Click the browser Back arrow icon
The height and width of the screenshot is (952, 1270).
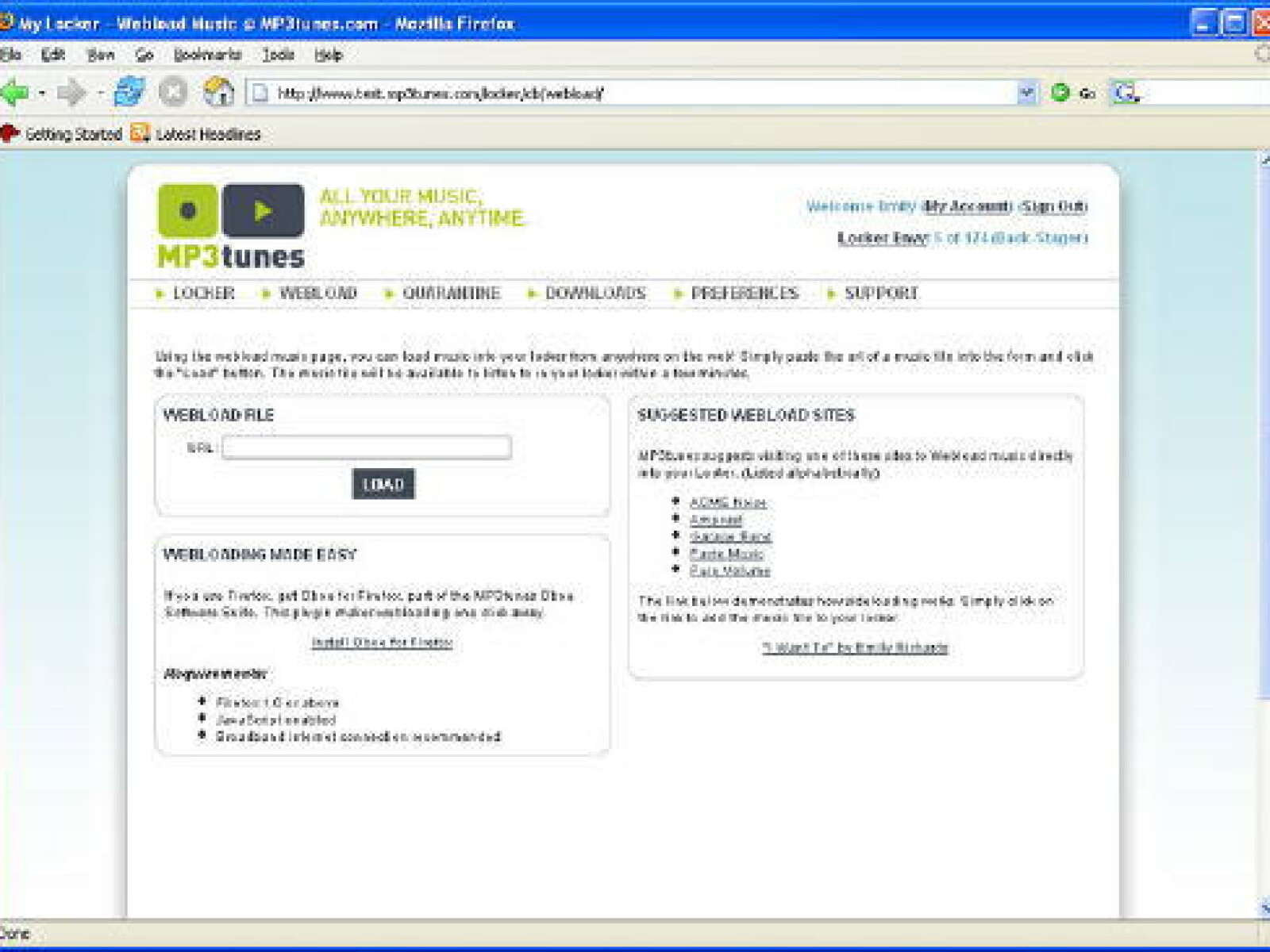coord(15,93)
